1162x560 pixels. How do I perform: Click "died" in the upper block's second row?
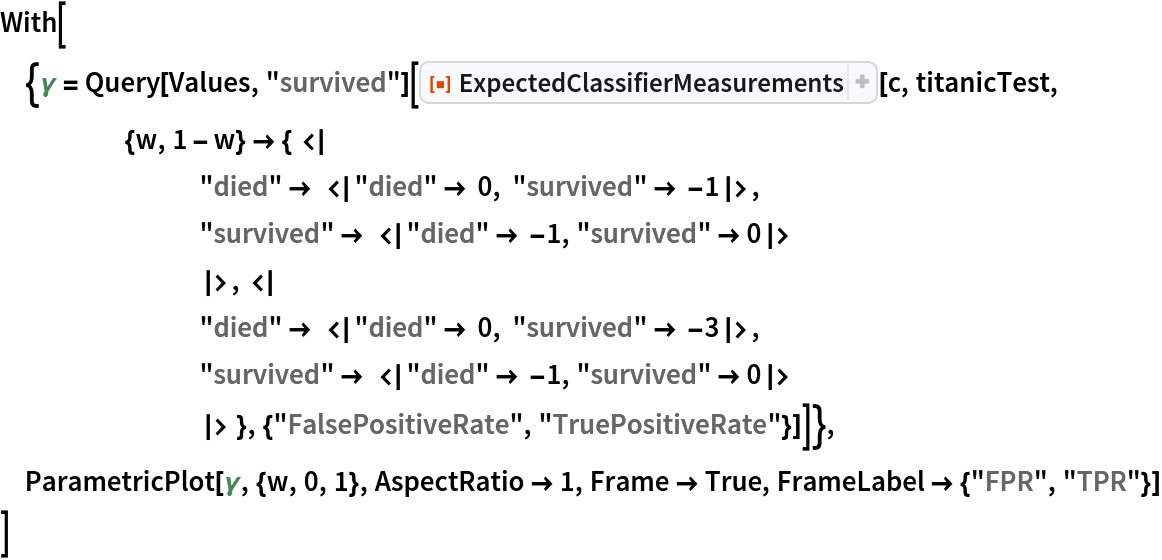point(447,234)
